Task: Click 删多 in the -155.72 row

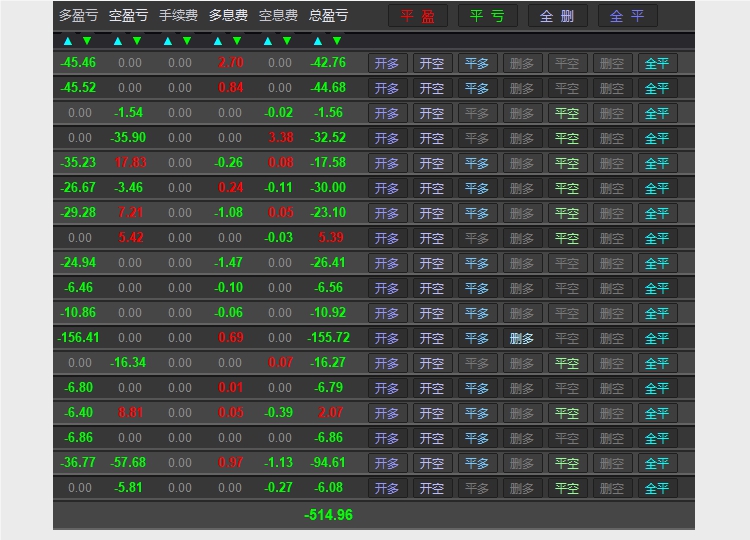Action: pos(522,338)
